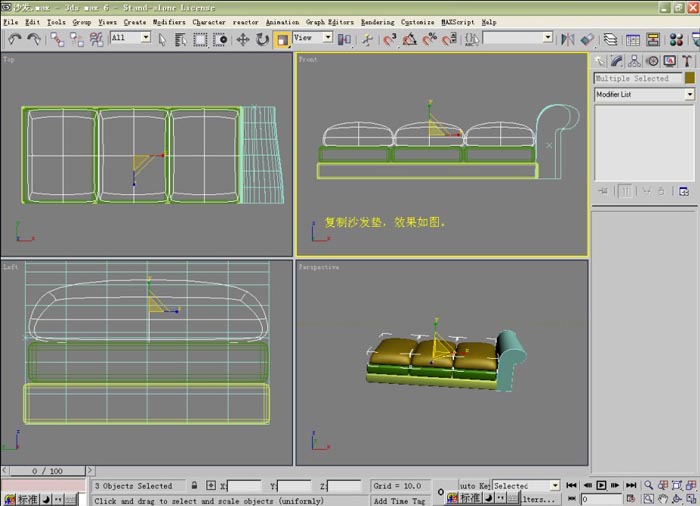Screen dimensions: 700x506
Task: Select the Select and Link tool
Action: coord(57,39)
